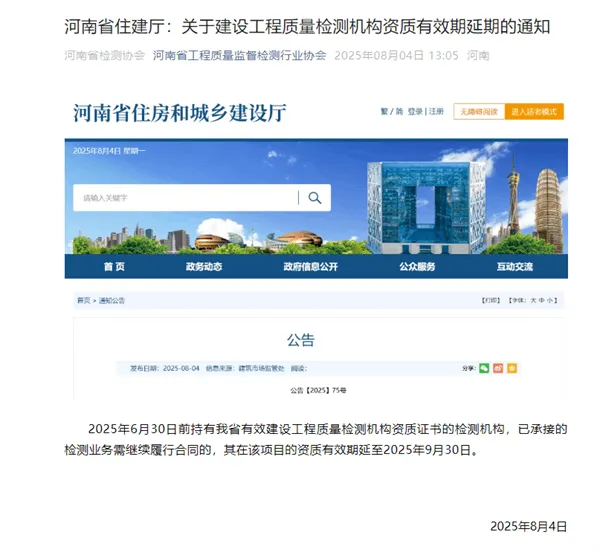This screenshot has width=600, height=552.
Task: Open the 政府信息公开 navigation tab
Action: point(311,267)
